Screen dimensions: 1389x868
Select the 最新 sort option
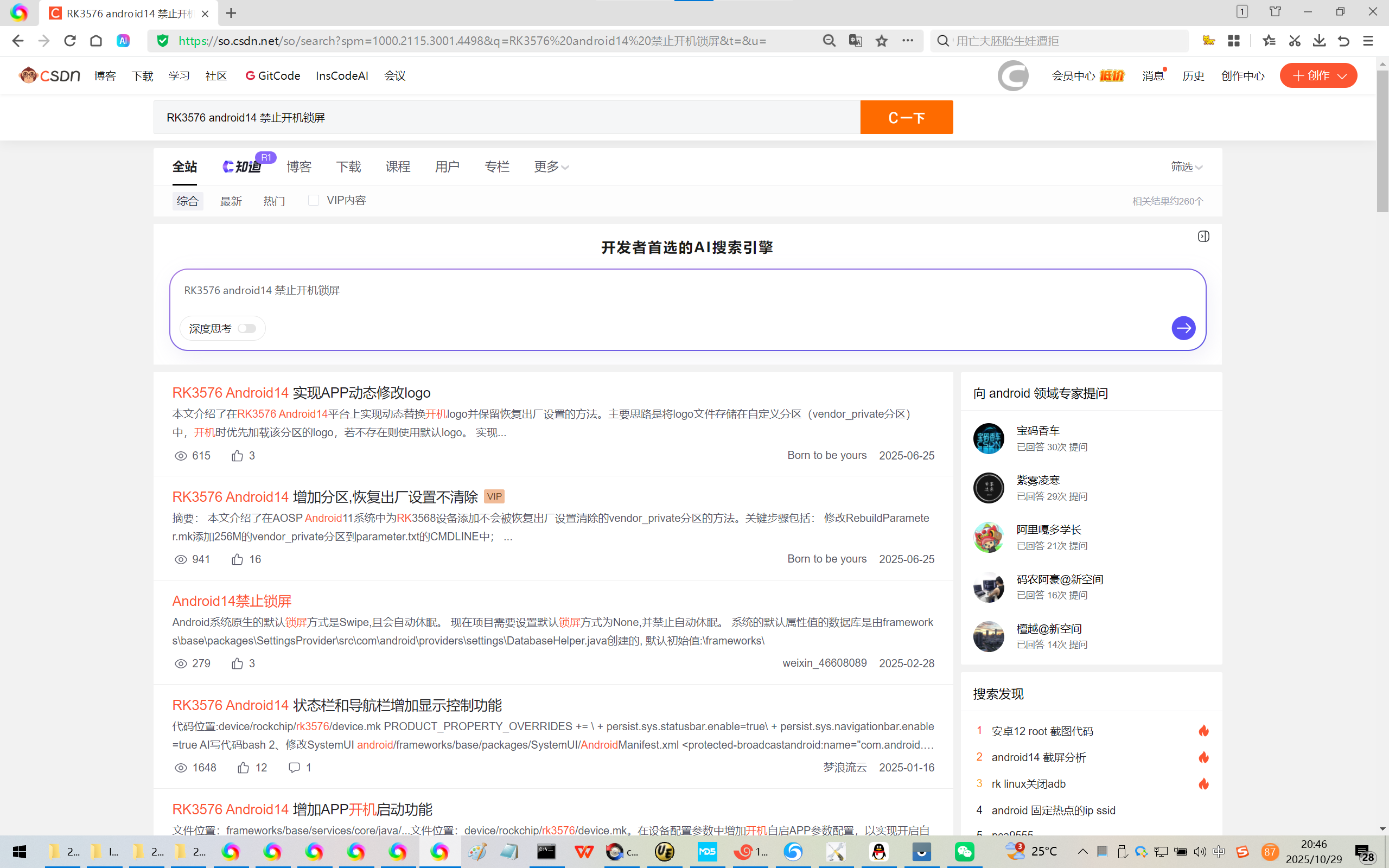click(x=231, y=201)
